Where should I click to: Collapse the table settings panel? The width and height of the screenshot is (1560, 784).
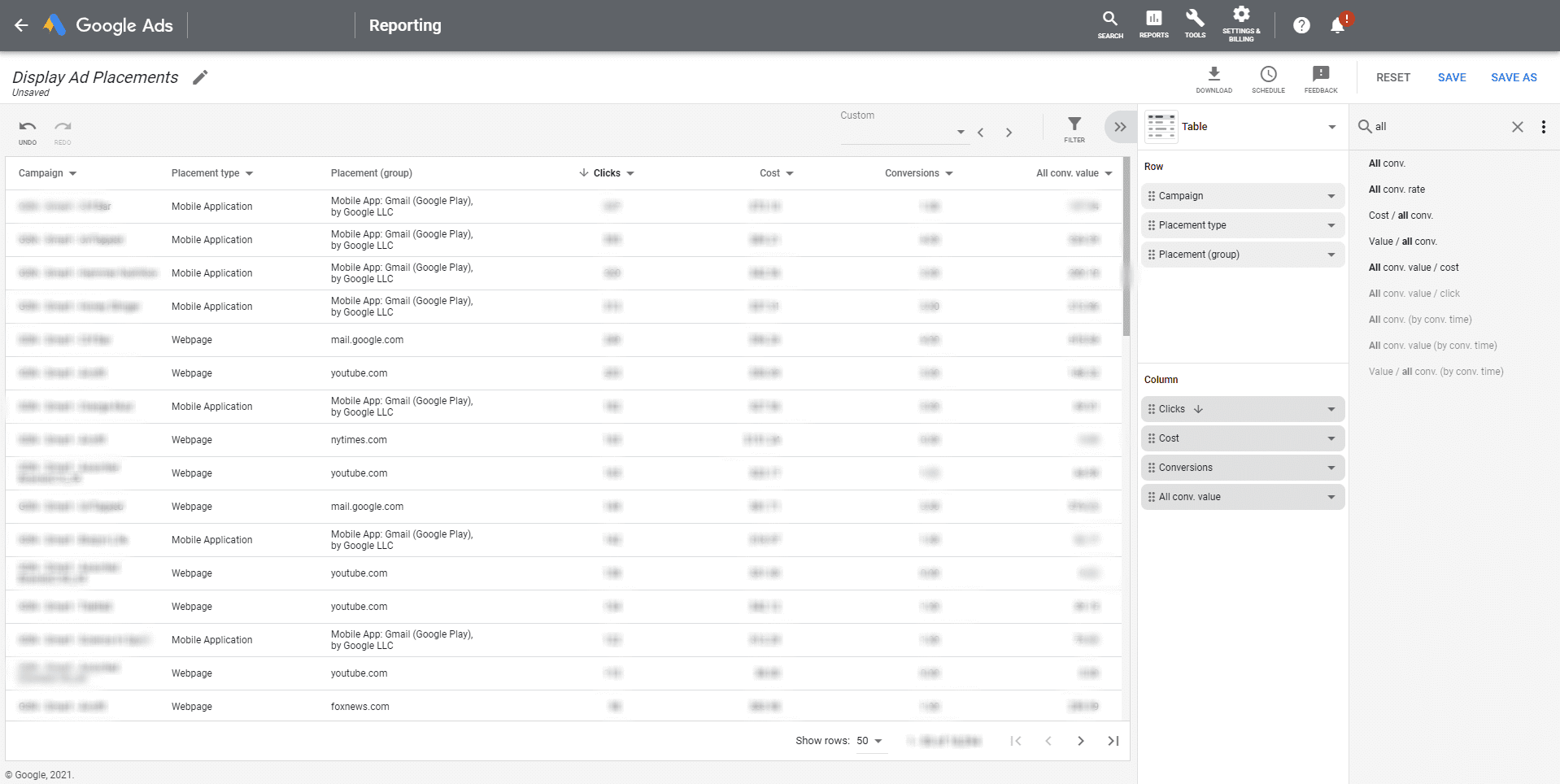(1120, 127)
